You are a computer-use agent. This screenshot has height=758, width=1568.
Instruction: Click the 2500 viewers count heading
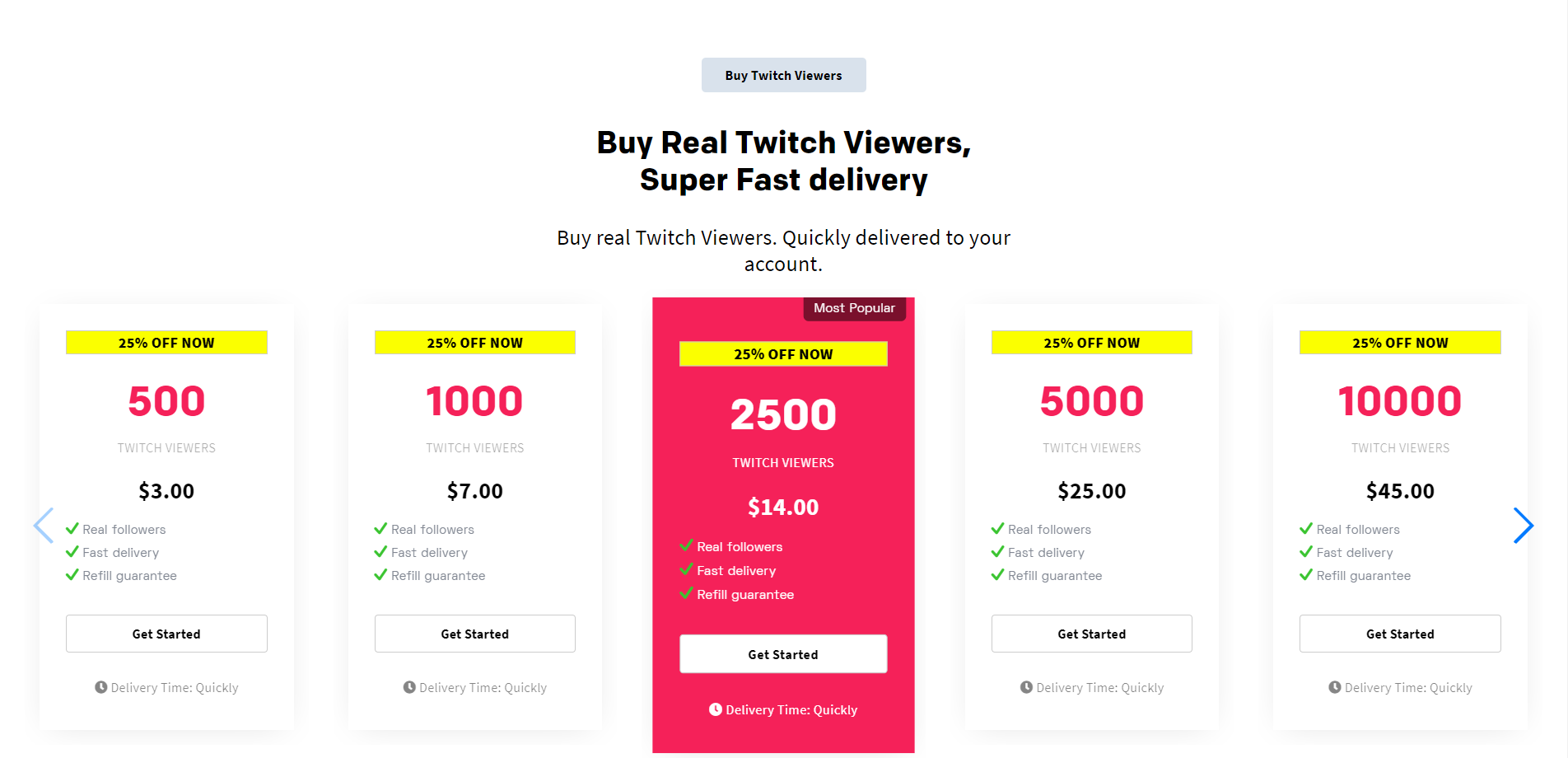pos(783,414)
